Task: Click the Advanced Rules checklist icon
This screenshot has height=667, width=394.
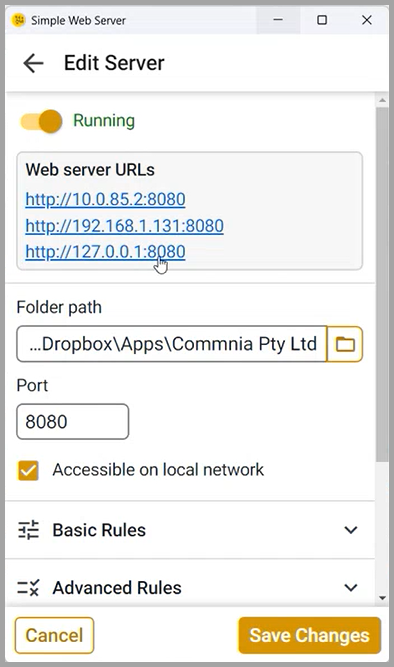Action: pyautogui.click(x=29, y=587)
